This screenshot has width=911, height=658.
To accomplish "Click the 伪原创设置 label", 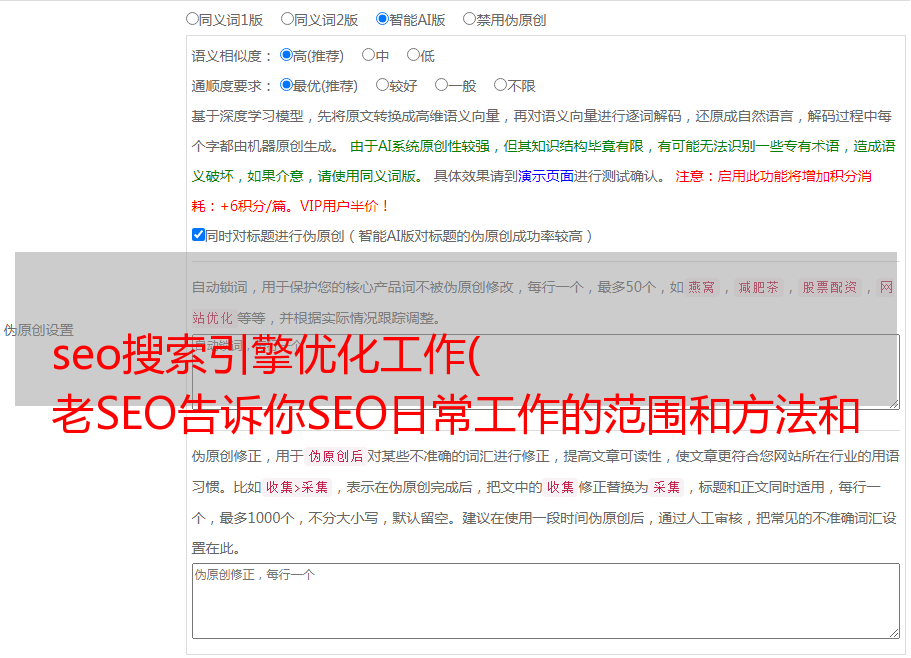I will (39, 330).
